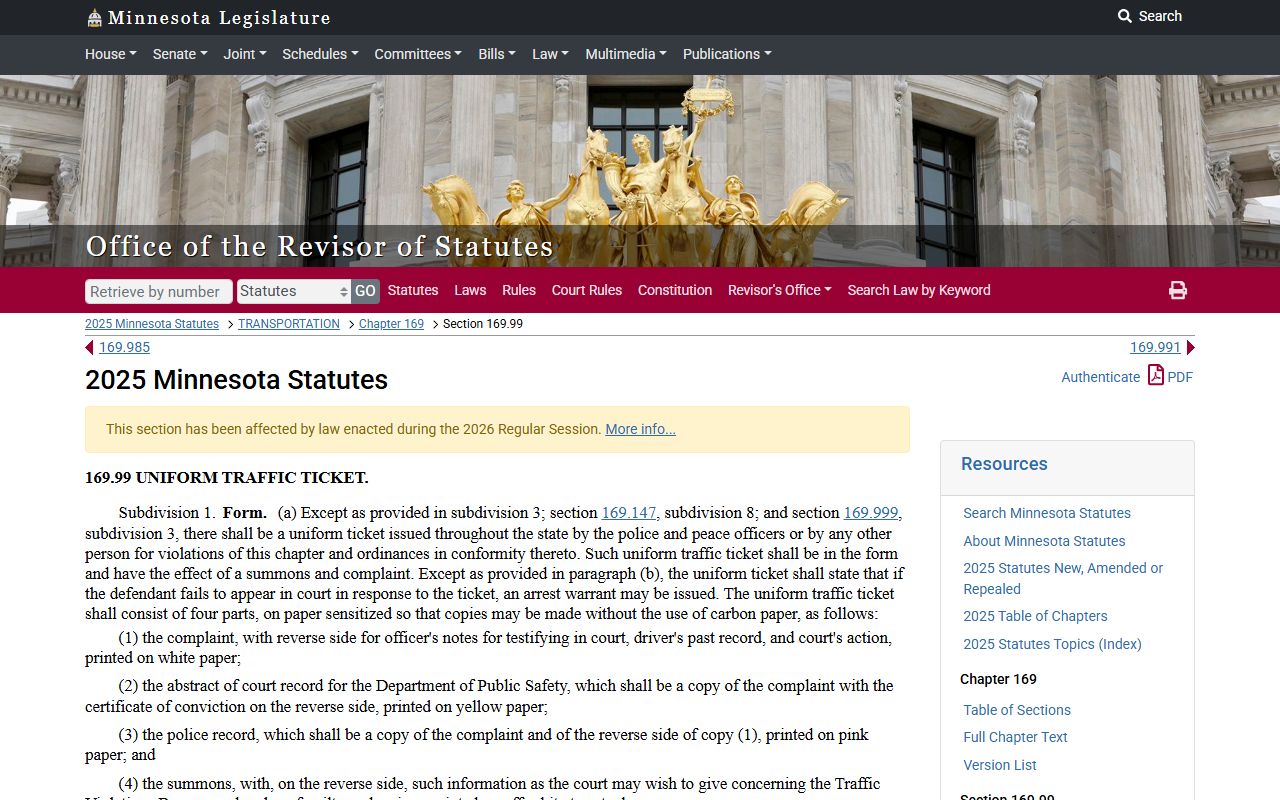This screenshot has width=1280, height=800.
Task: Open next section 169.991 link
Action: (1155, 348)
